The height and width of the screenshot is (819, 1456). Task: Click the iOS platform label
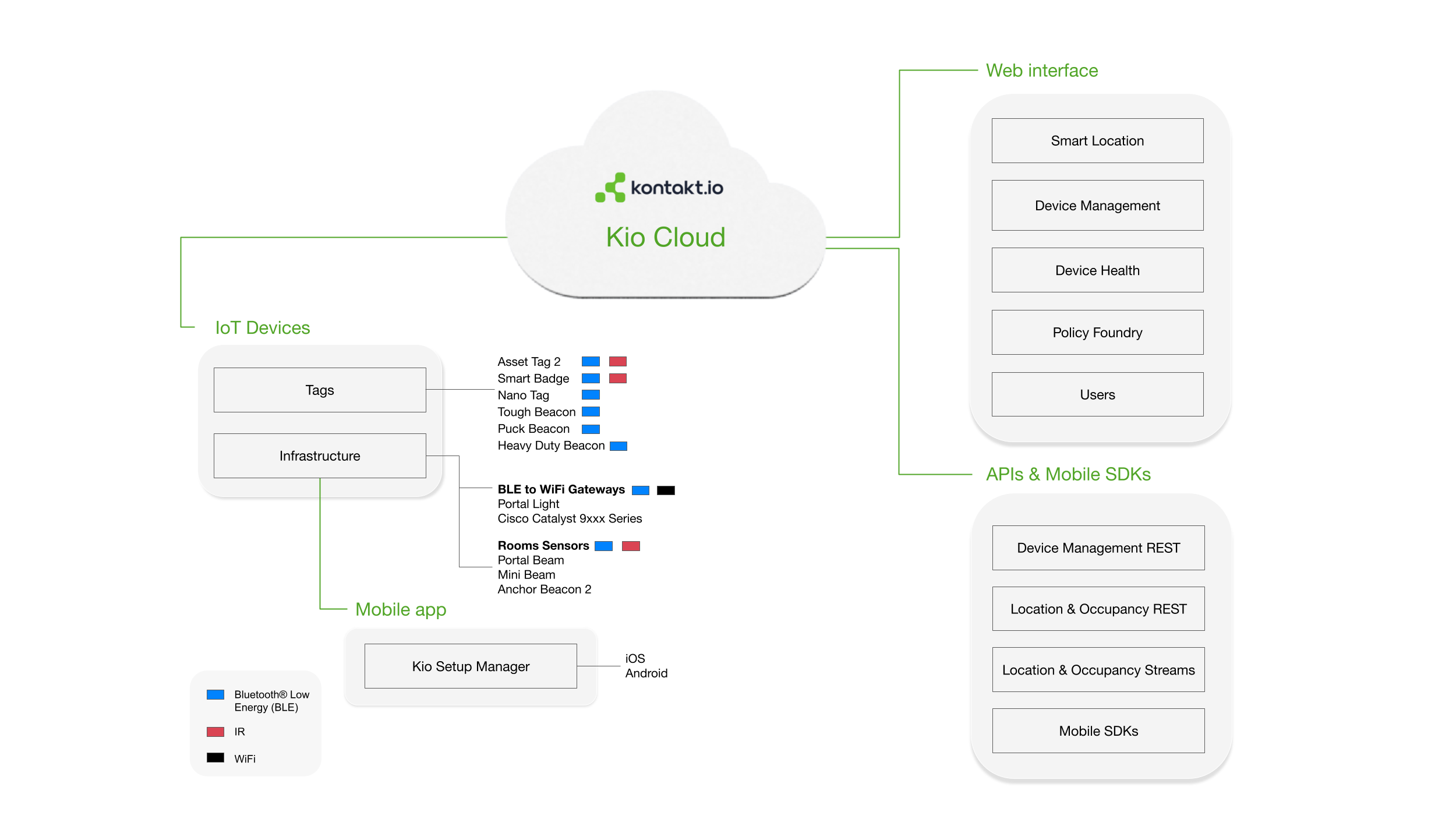[x=635, y=659]
